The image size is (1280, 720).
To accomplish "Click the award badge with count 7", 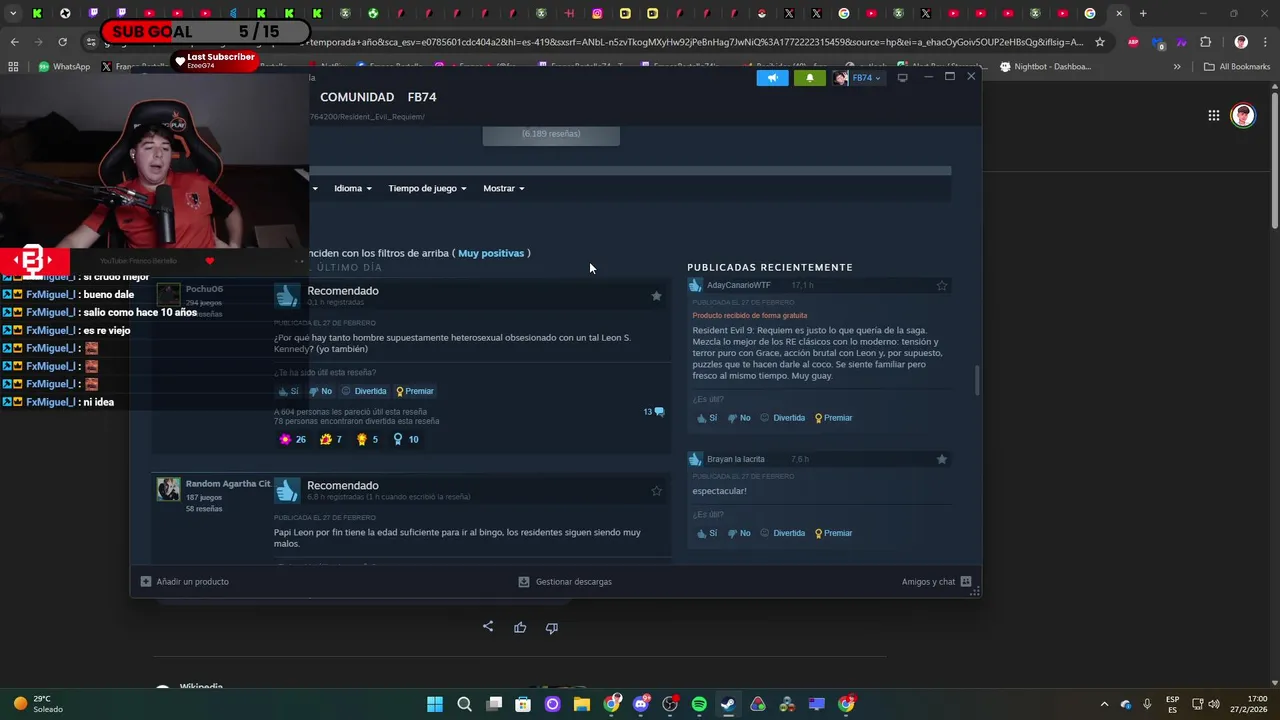I will (x=331, y=439).
